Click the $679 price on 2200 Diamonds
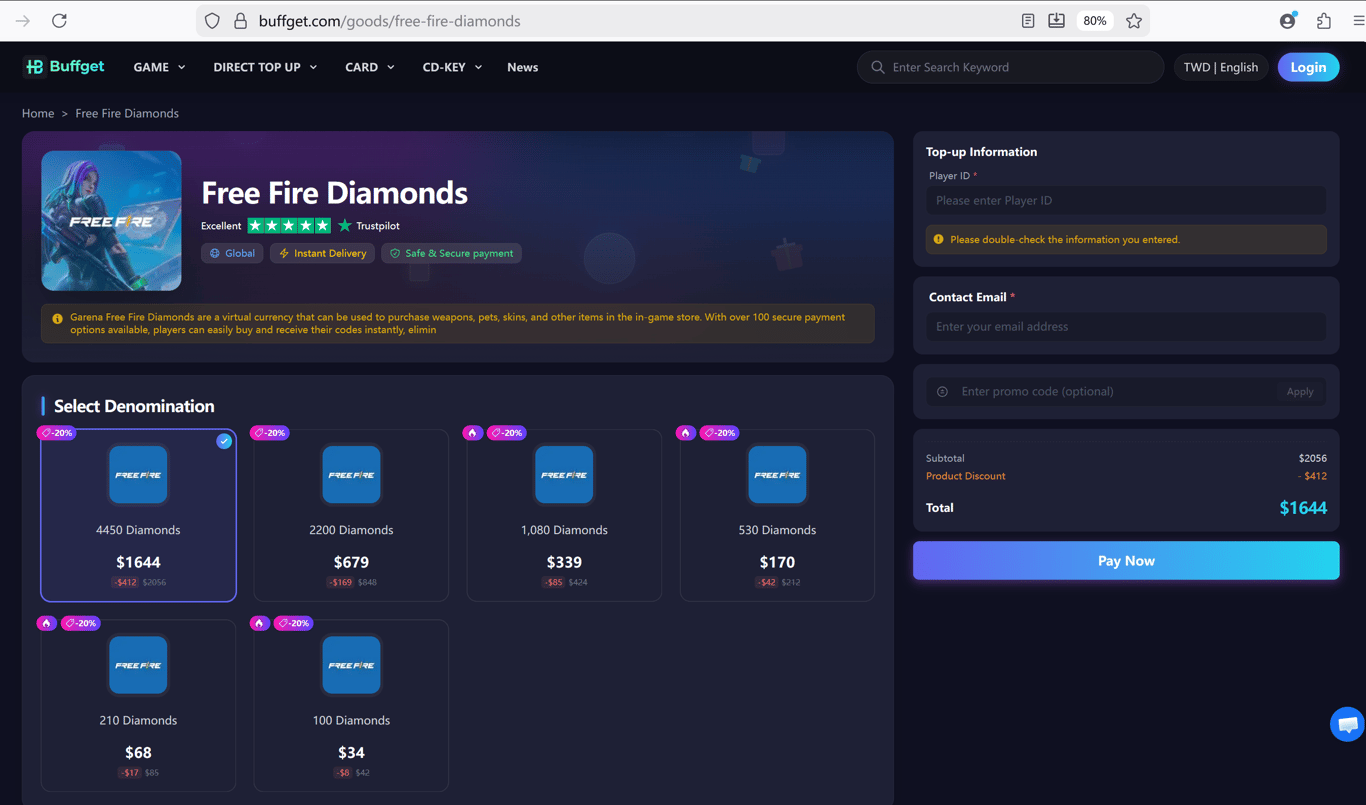This screenshot has width=1366, height=805. [351, 562]
